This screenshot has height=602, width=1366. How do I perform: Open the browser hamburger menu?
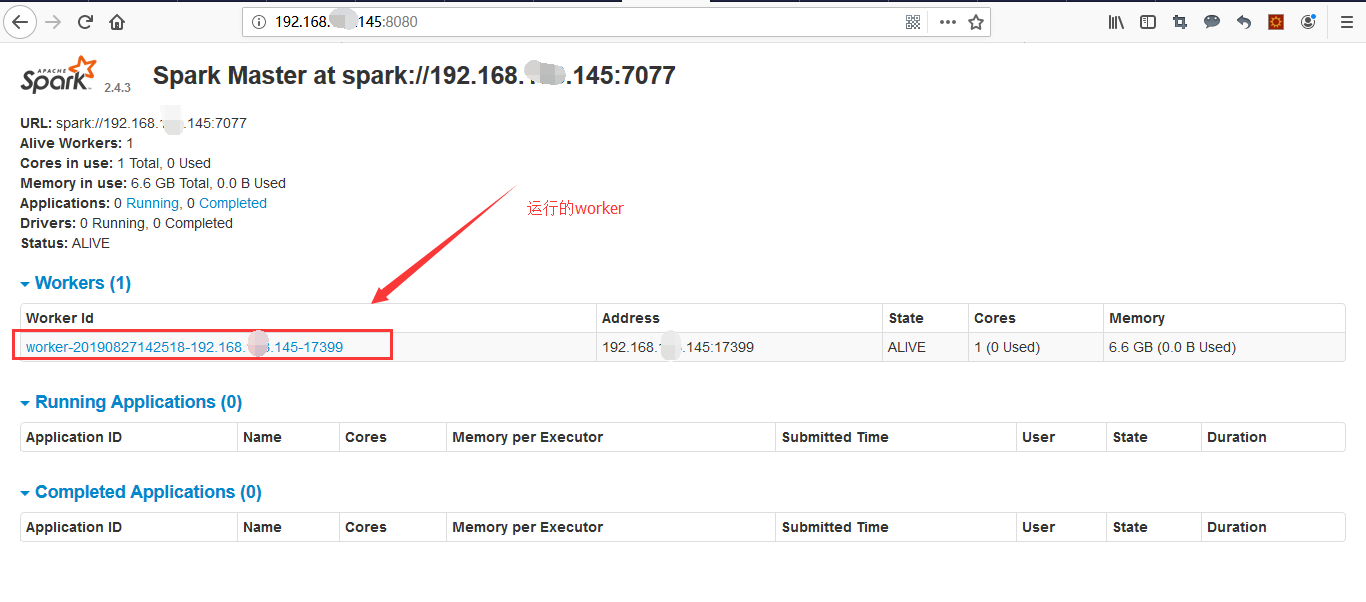pos(1347,22)
